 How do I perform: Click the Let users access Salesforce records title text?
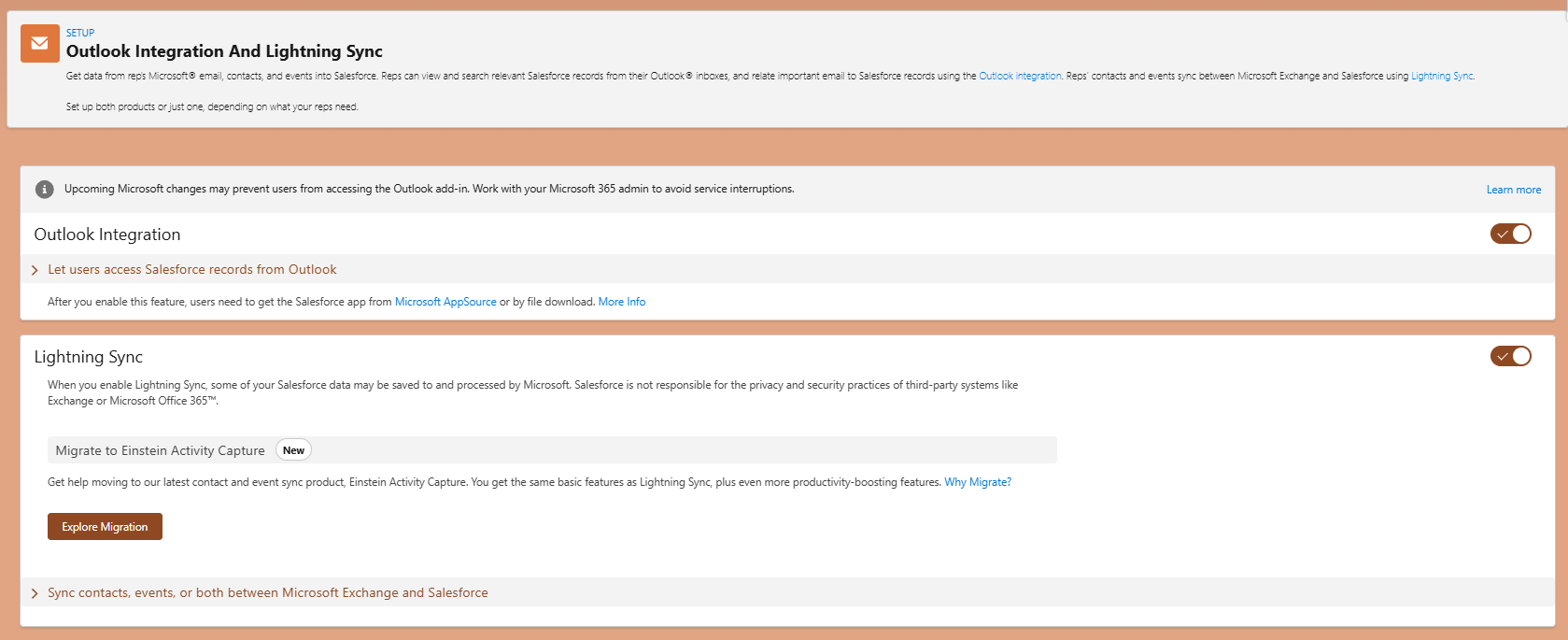pyautogui.click(x=191, y=269)
